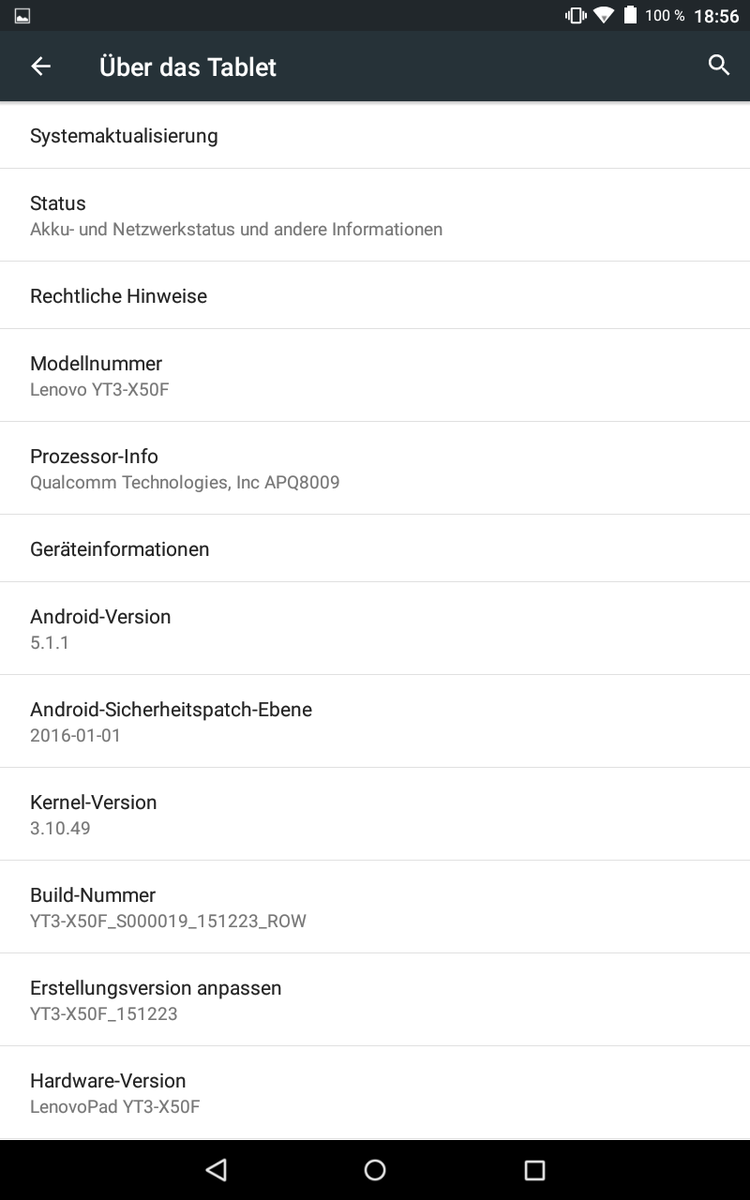Open Systemaktualisierung
The height and width of the screenshot is (1200, 750).
pos(375,136)
